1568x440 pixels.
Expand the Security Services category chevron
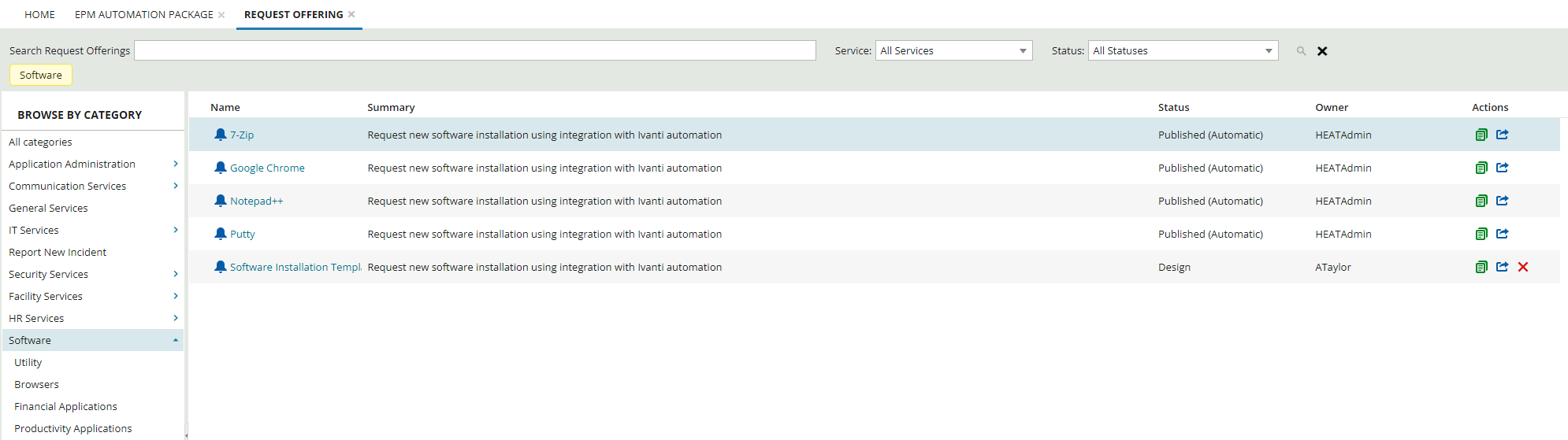click(176, 274)
